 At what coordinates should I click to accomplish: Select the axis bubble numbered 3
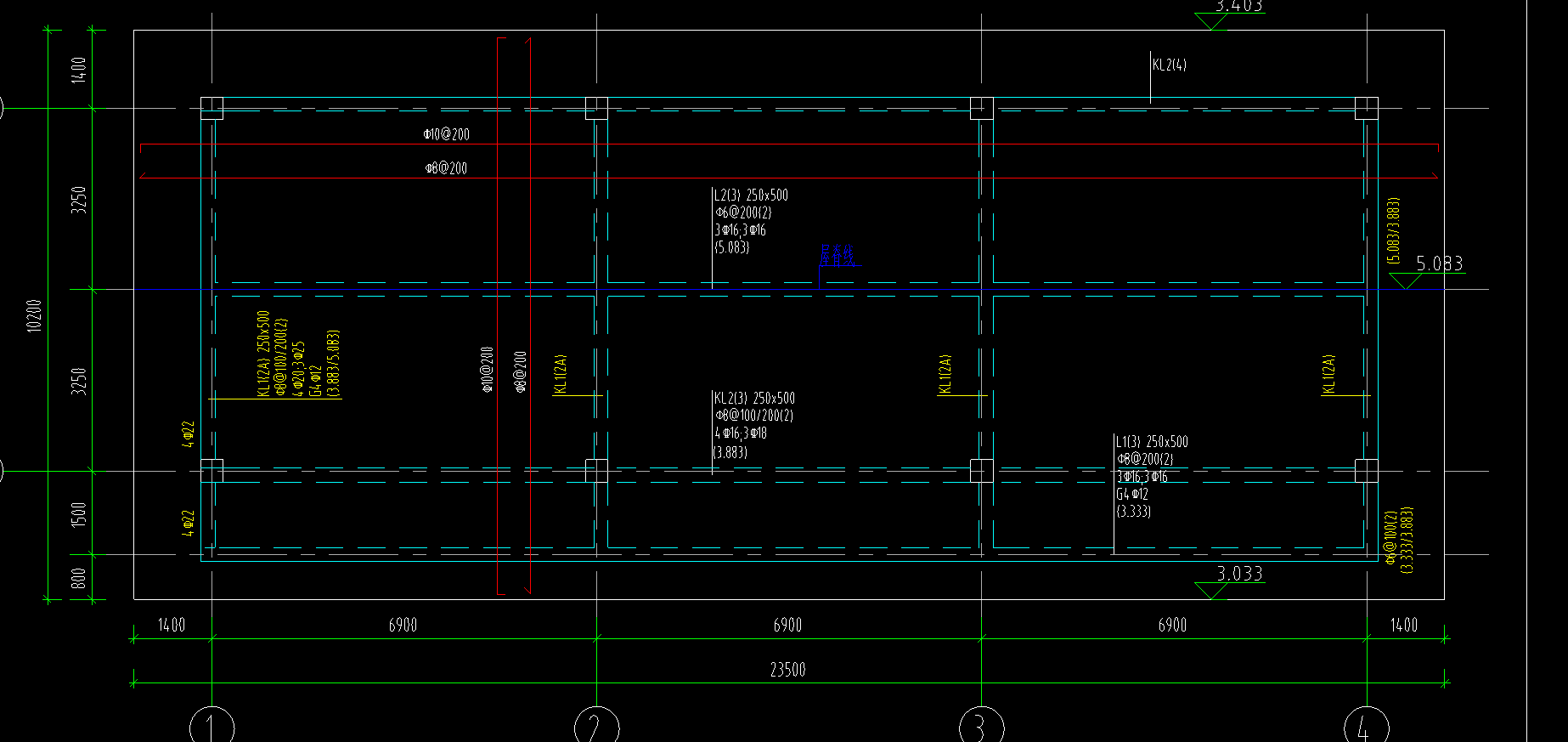pyautogui.click(x=981, y=728)
